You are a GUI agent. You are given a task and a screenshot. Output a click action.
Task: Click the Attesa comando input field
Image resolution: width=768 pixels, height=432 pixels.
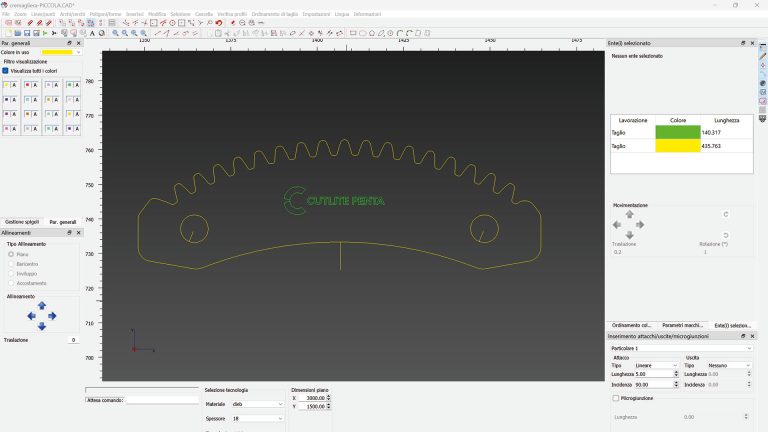(162, 400)
